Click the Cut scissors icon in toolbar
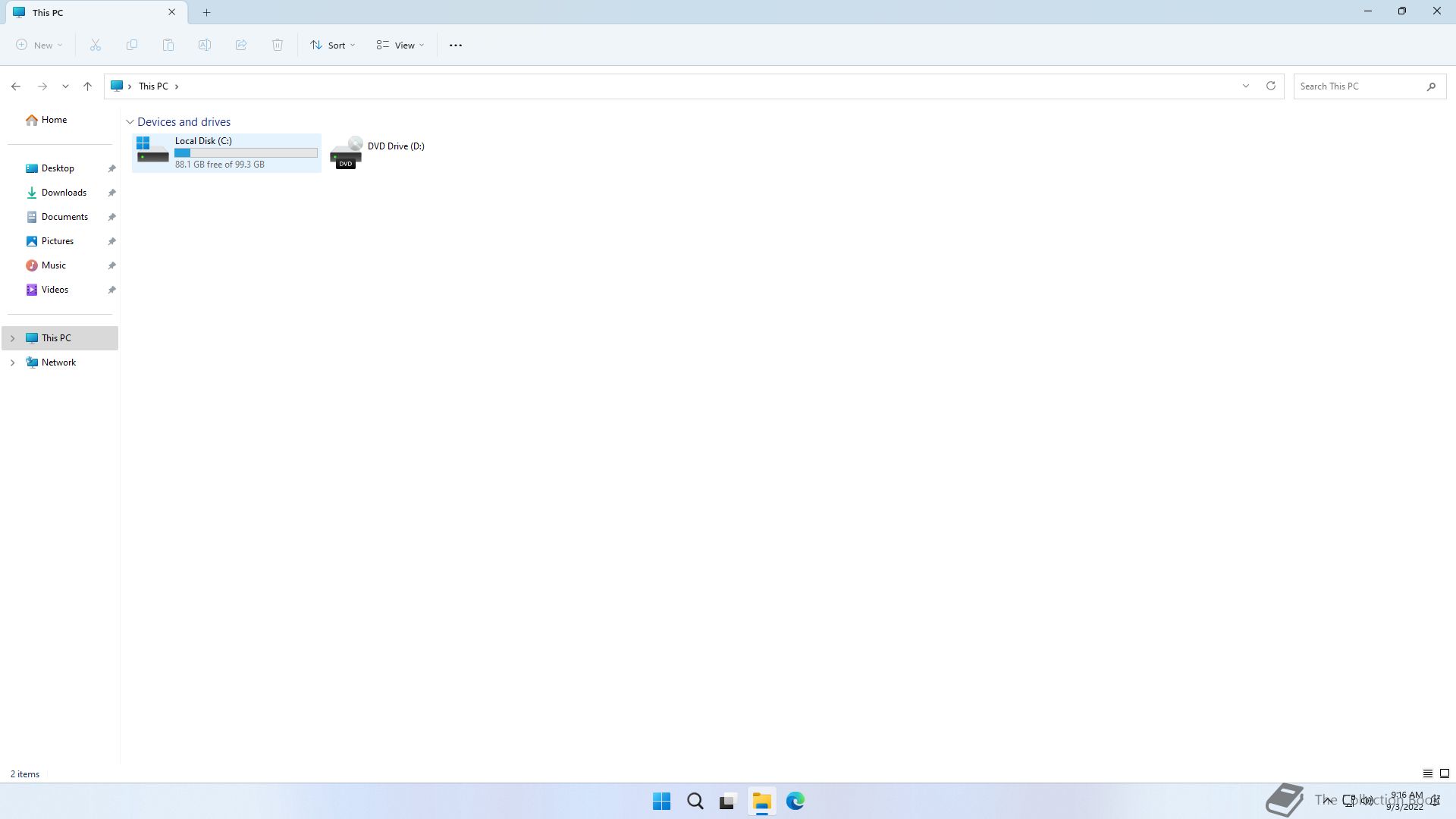The height and width of the screenshot is (819, 1456). pos(96,45)
